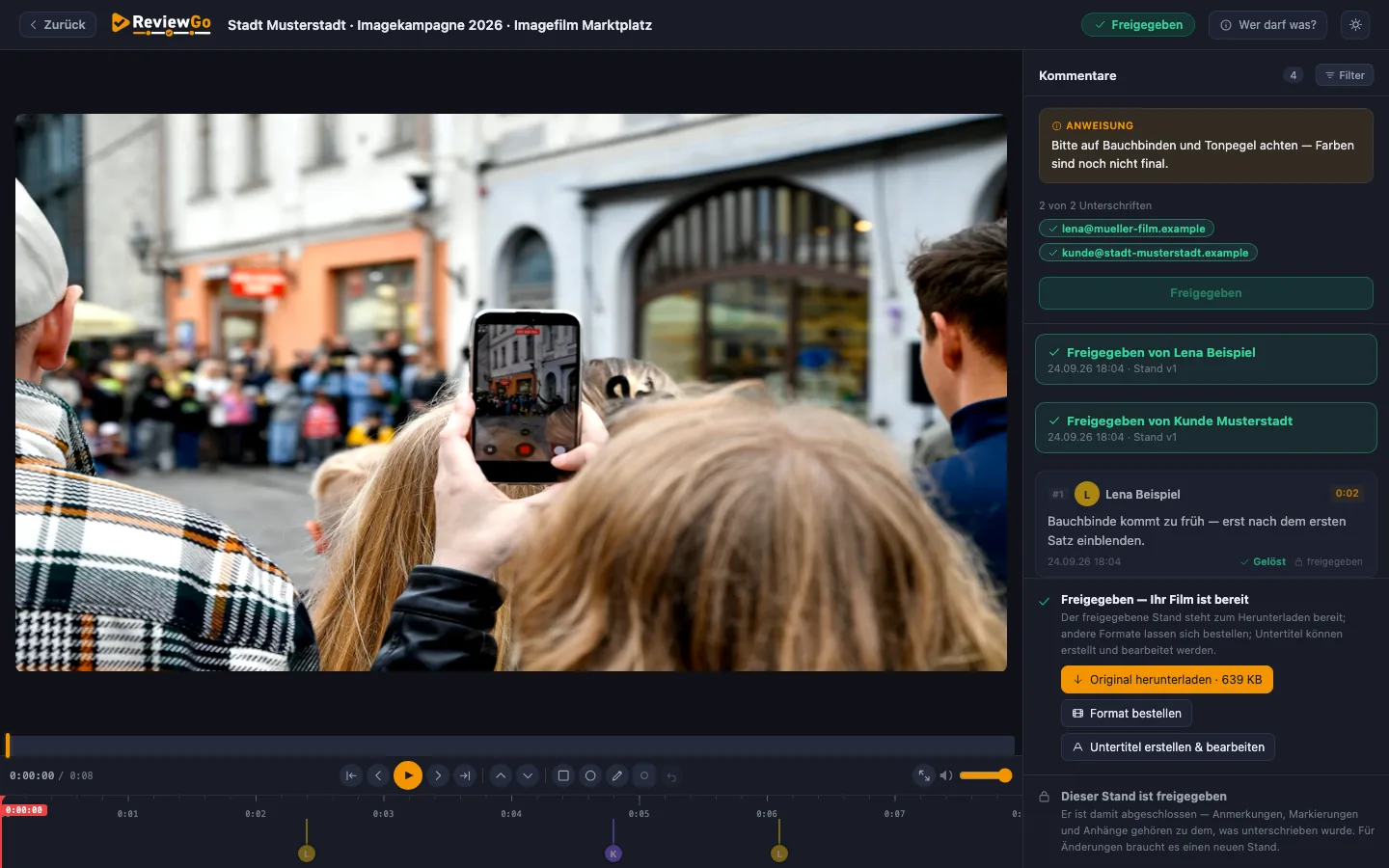Click the Zurück back button

pyautogui.click(x=58, y=25)
